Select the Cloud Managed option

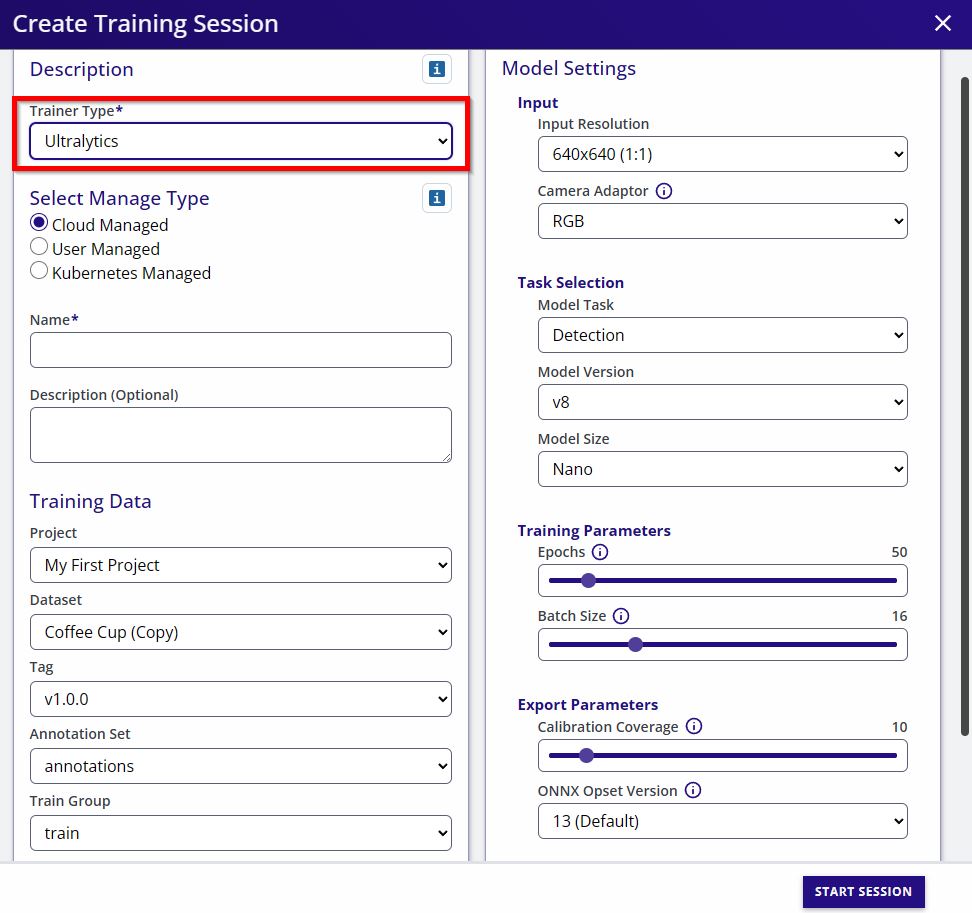(x=38, y=222)
